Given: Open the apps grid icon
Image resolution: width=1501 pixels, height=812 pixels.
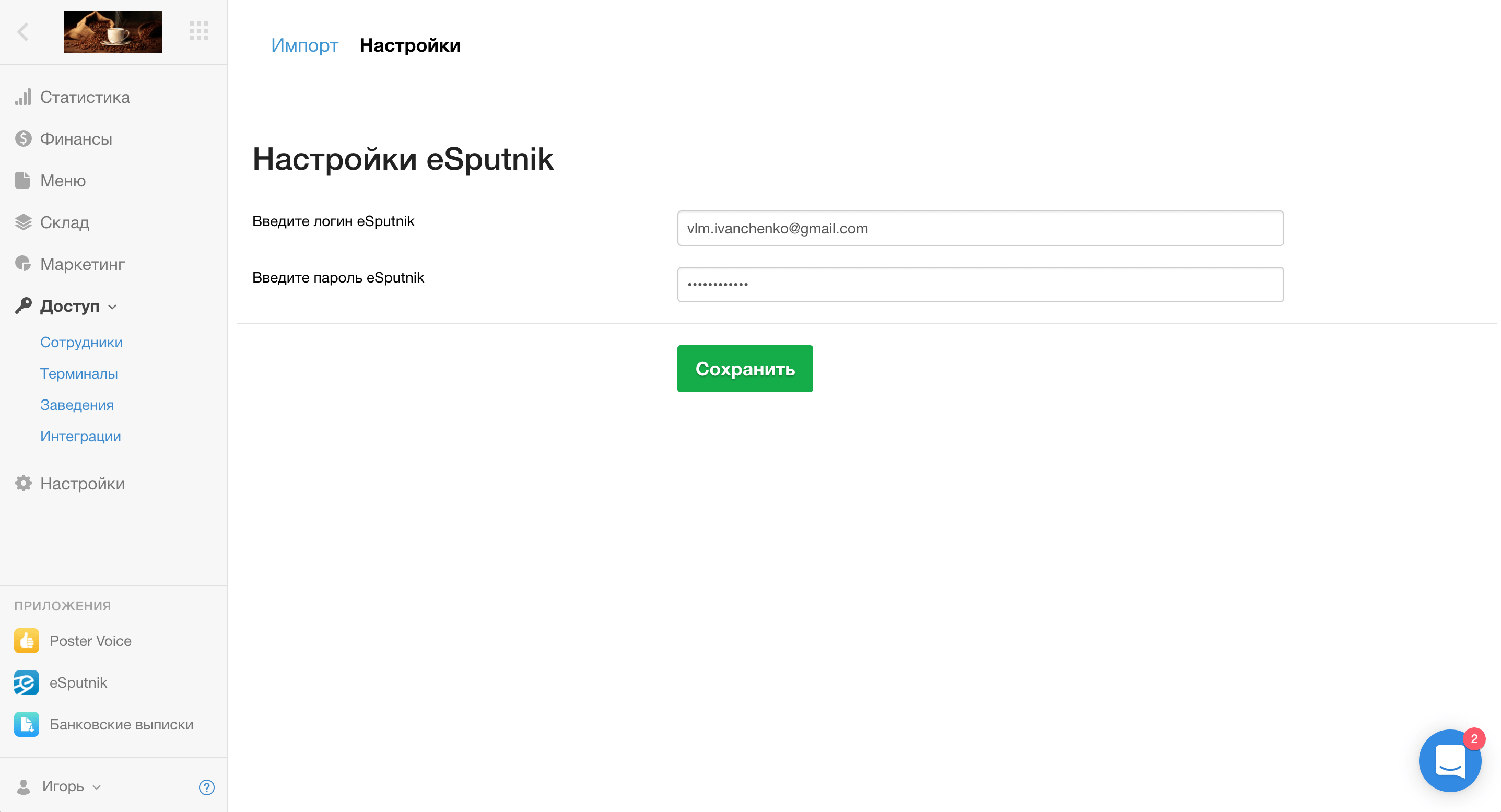Looking at the screenshot, I should pos(198,31).
